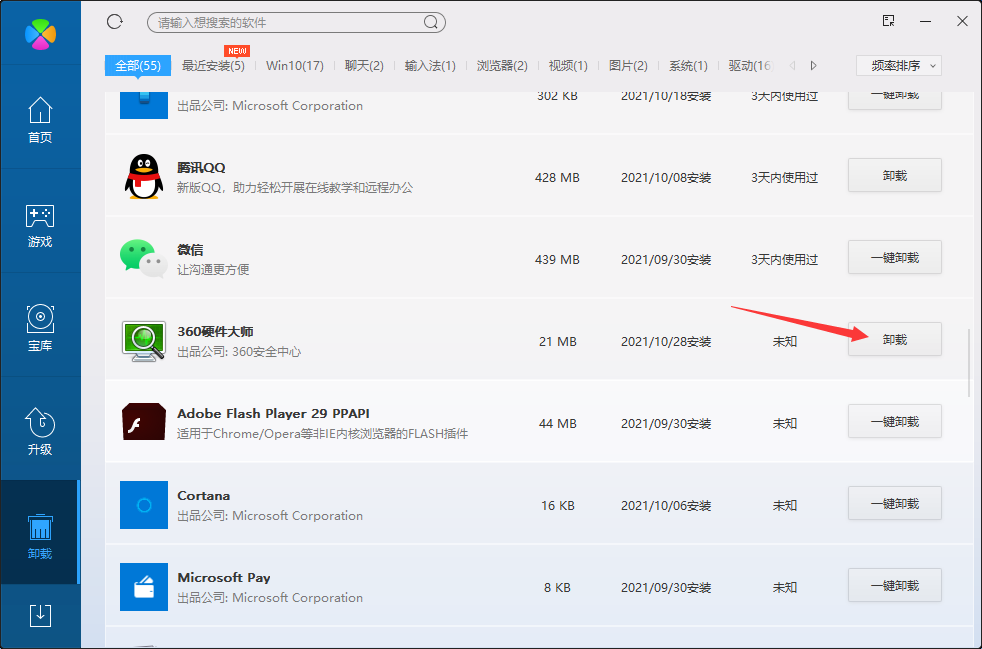
Task: Click the Cortana name text
Action: [x=204, y=496]
